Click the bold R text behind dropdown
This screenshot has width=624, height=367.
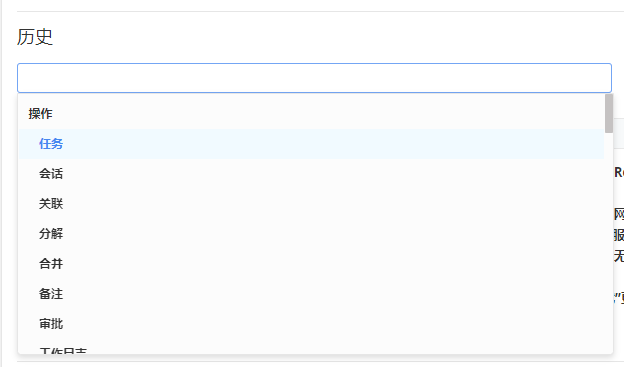[619, 172]
